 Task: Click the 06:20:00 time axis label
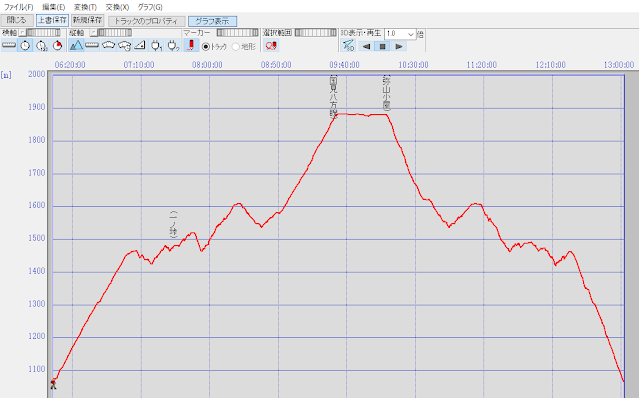point(70,65)
